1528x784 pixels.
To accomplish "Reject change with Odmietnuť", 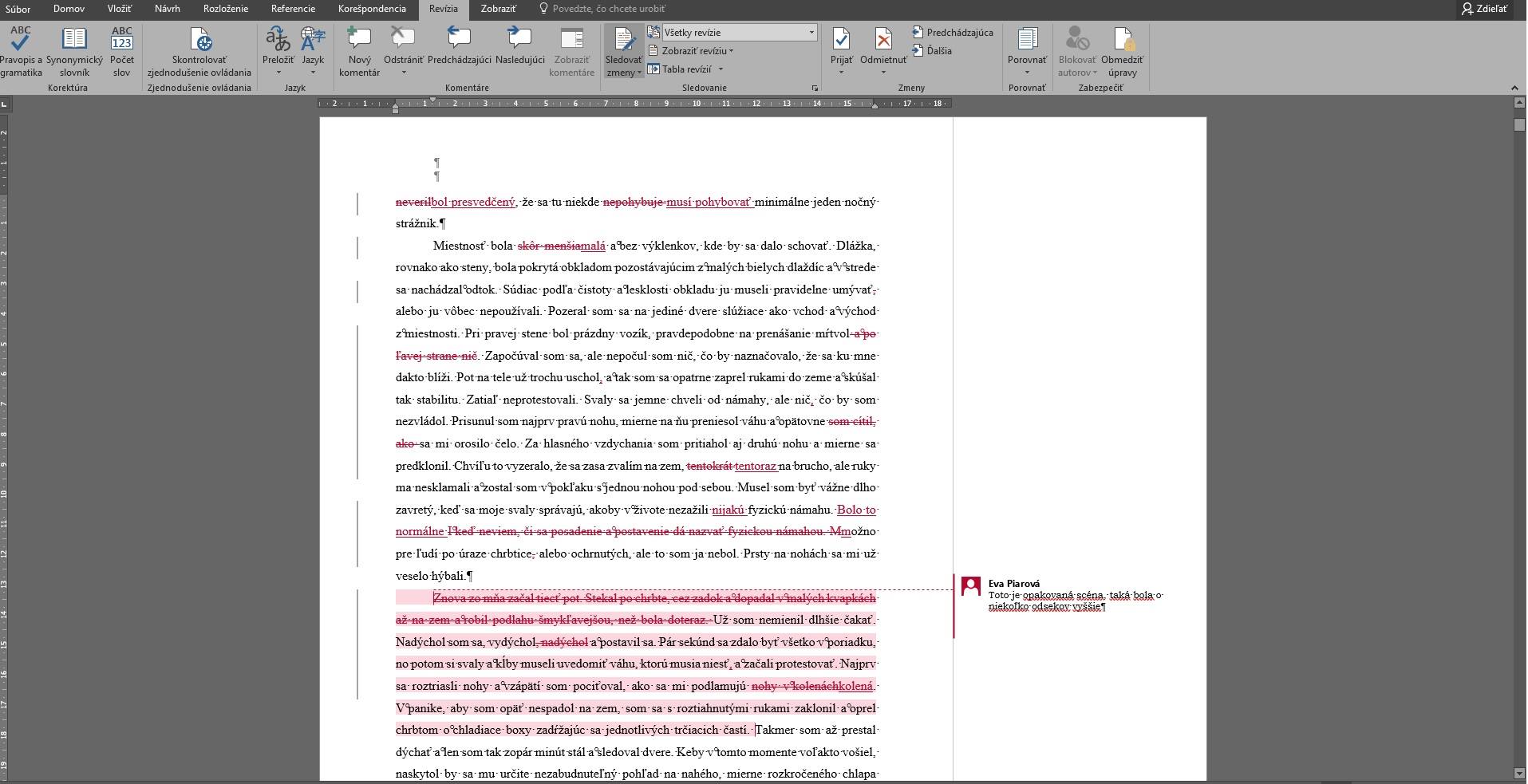I will pos(882,45).
